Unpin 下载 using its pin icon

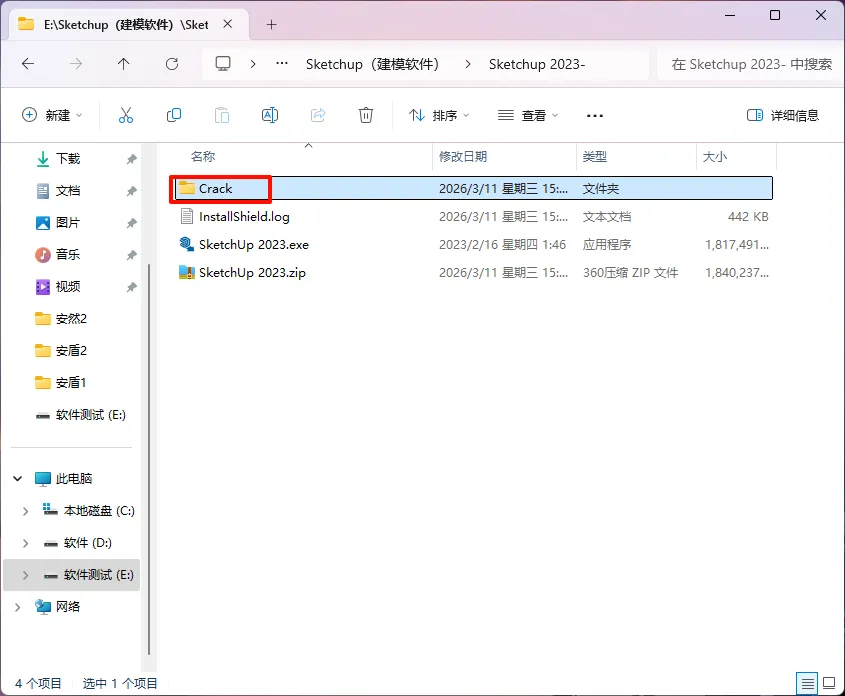[x=131, y=159]
